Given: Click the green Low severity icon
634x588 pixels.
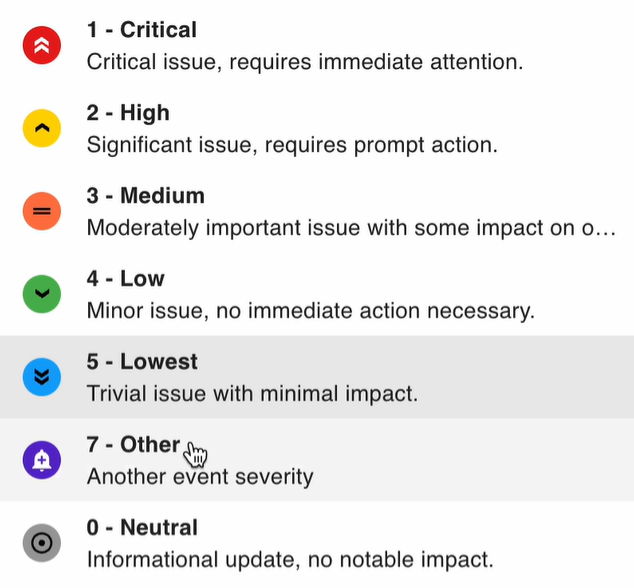Looking at the screenshot, I should [x=41, y=294].
